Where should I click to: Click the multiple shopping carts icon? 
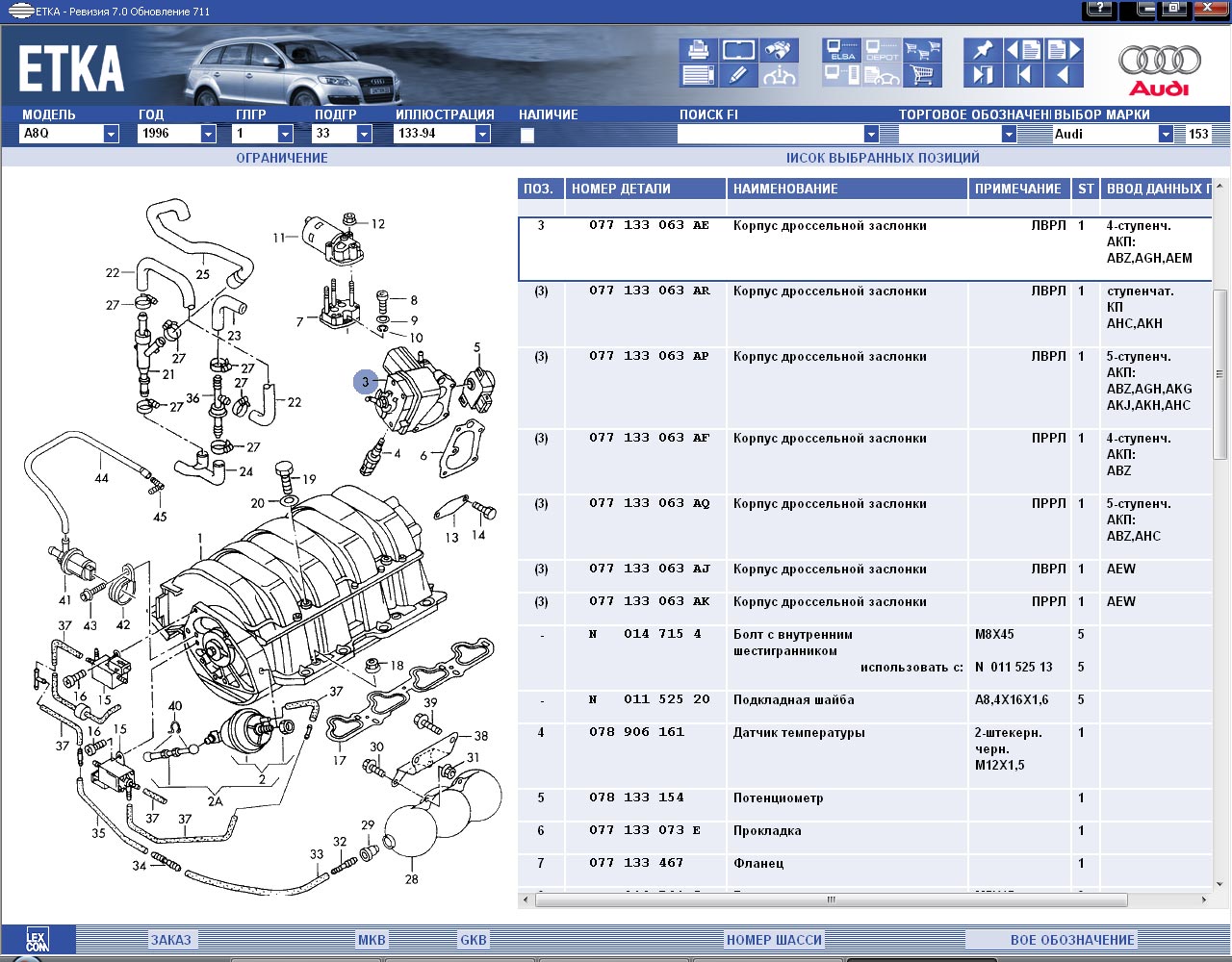click(922, 50)
